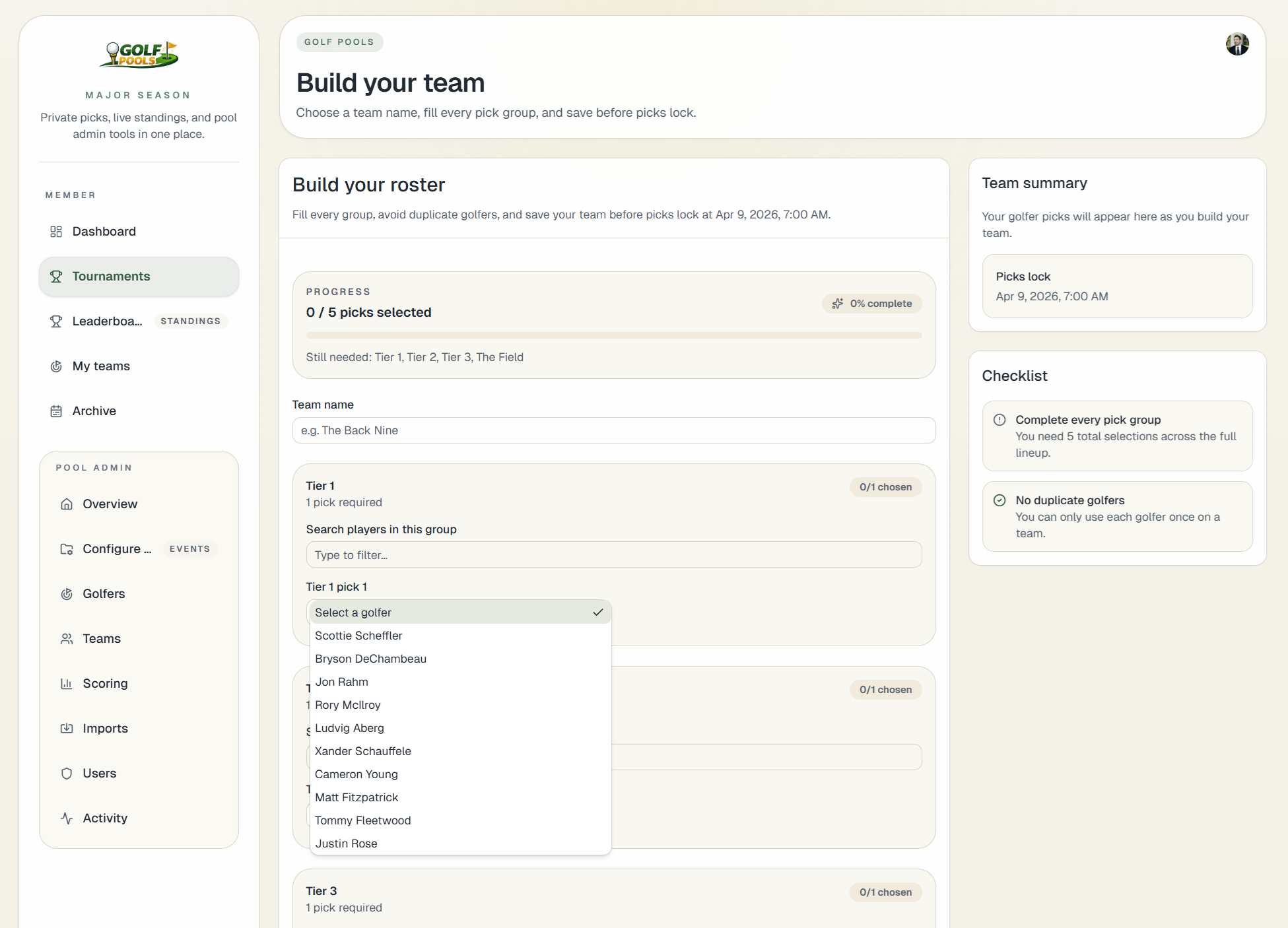Click the Golf Pools logo
Screen dimensions: 1288x928
pyautogui.click(x=139, y=54)
